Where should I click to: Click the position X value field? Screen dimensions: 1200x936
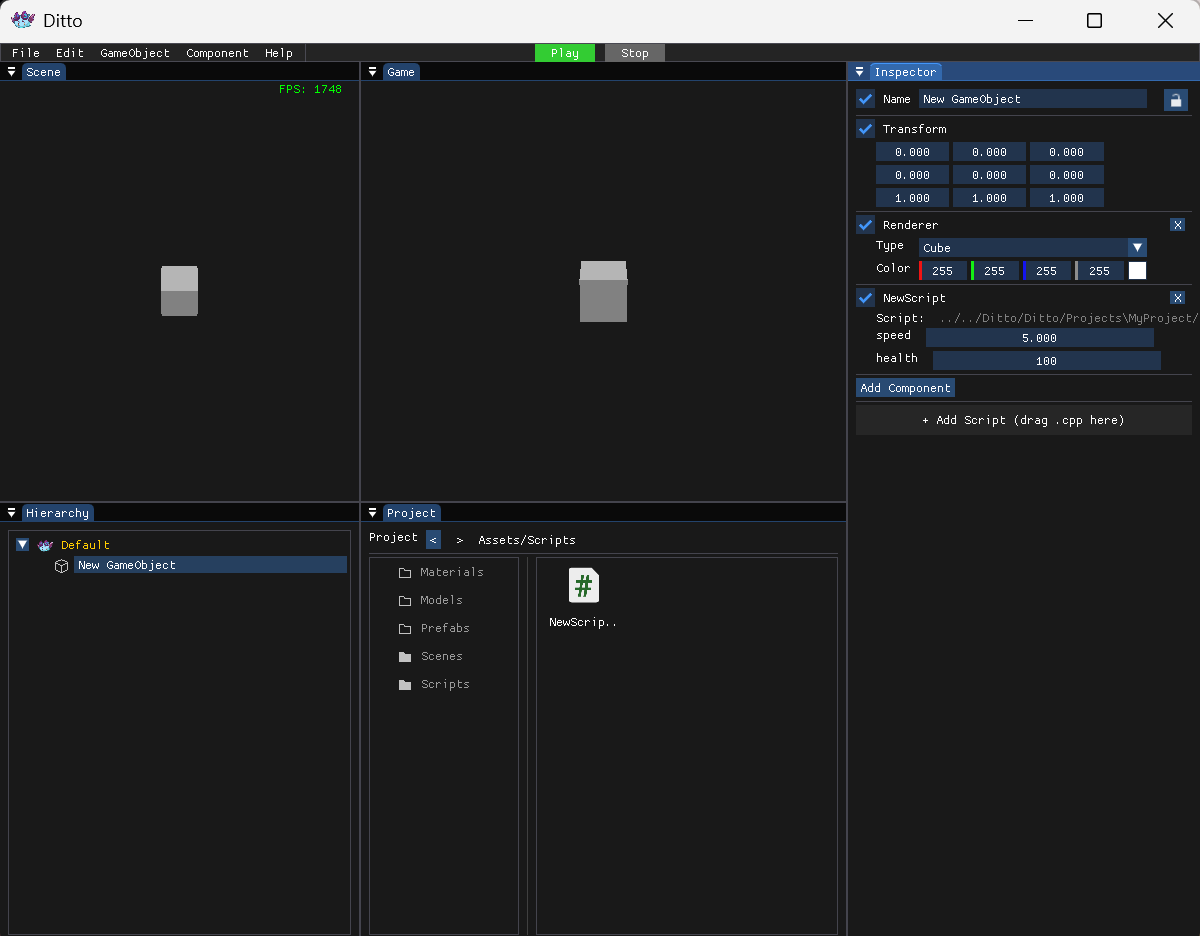pyautogui.click(x=913, y=152)
